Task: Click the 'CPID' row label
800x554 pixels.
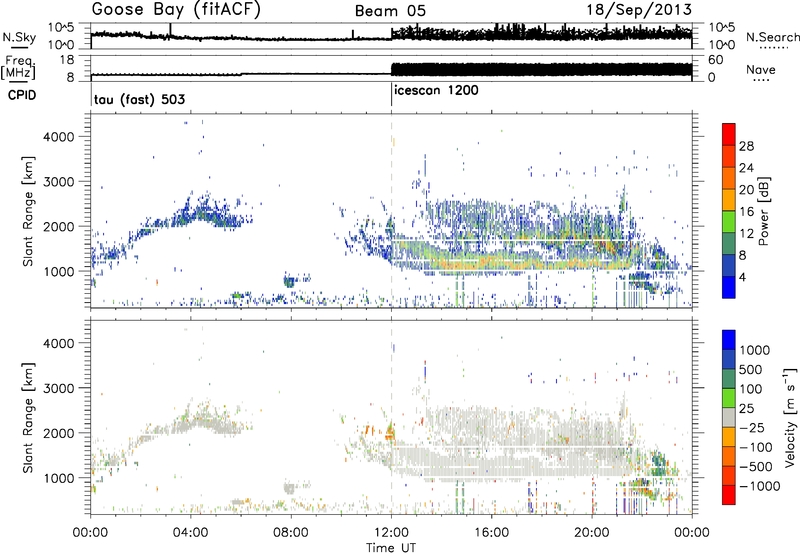Action: click(x=22, y=95)
